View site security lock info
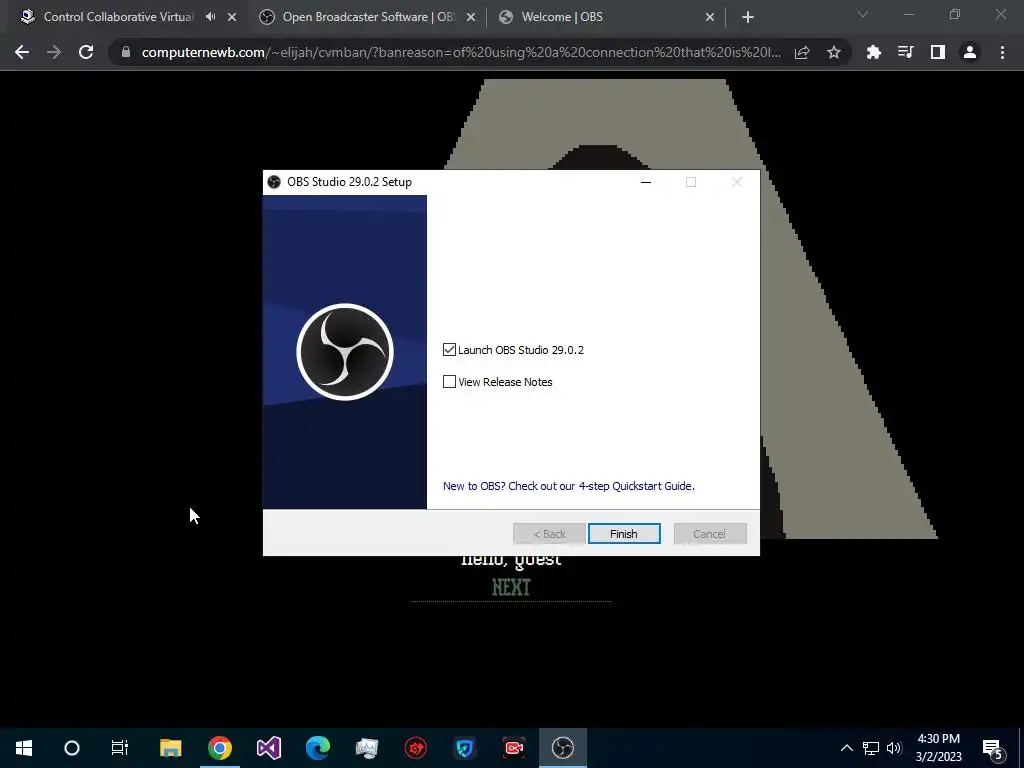1024x768 pixels. coord(126,52)
